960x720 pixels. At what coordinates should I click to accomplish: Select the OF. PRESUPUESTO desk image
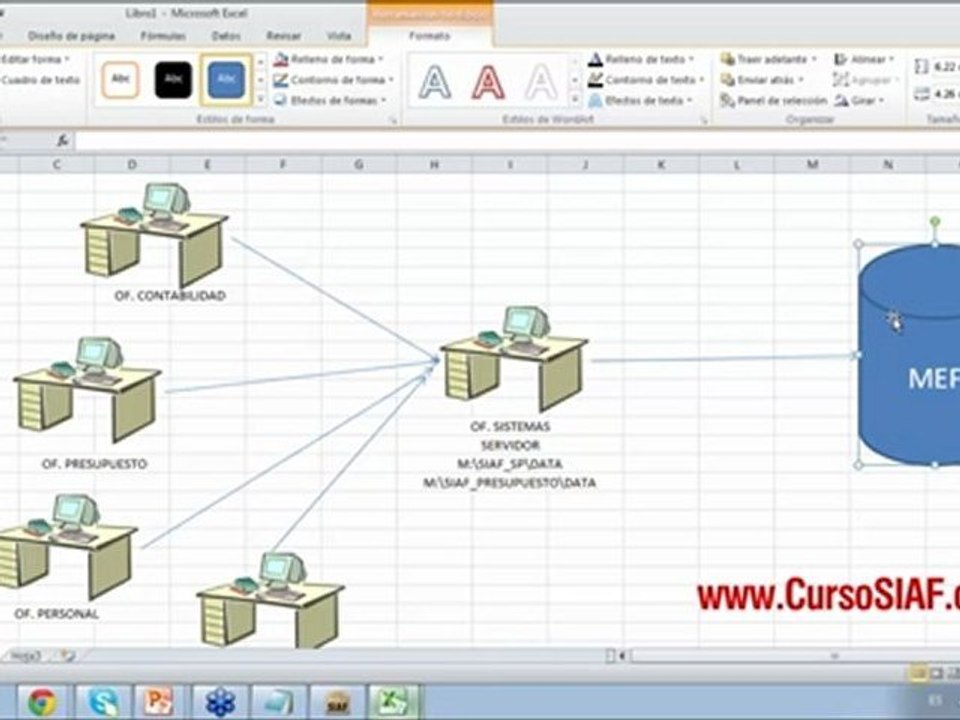pos(87,389)
